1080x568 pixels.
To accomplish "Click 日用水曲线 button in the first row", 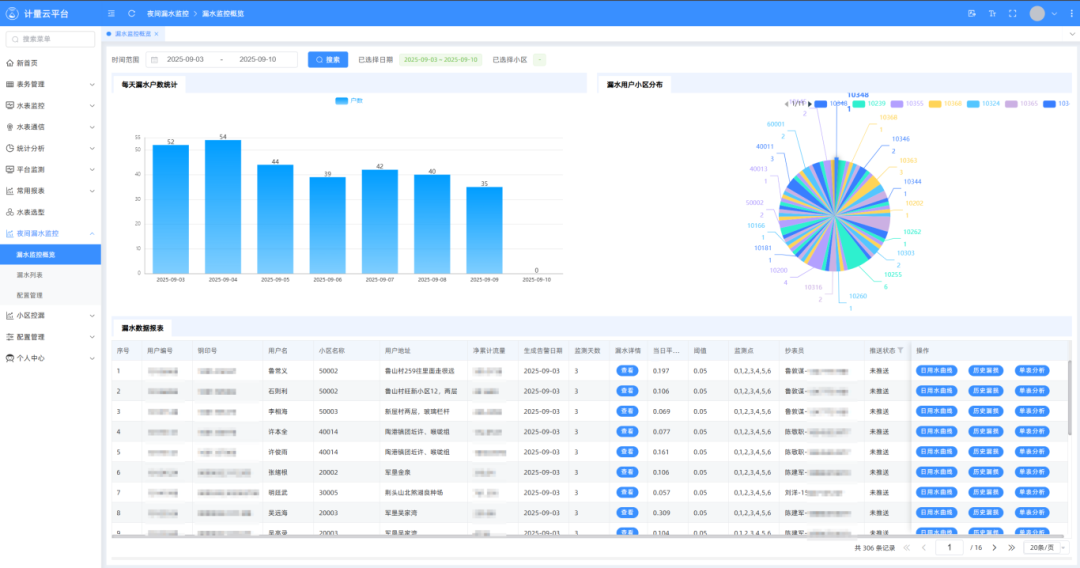I will (x=936, y=371).
